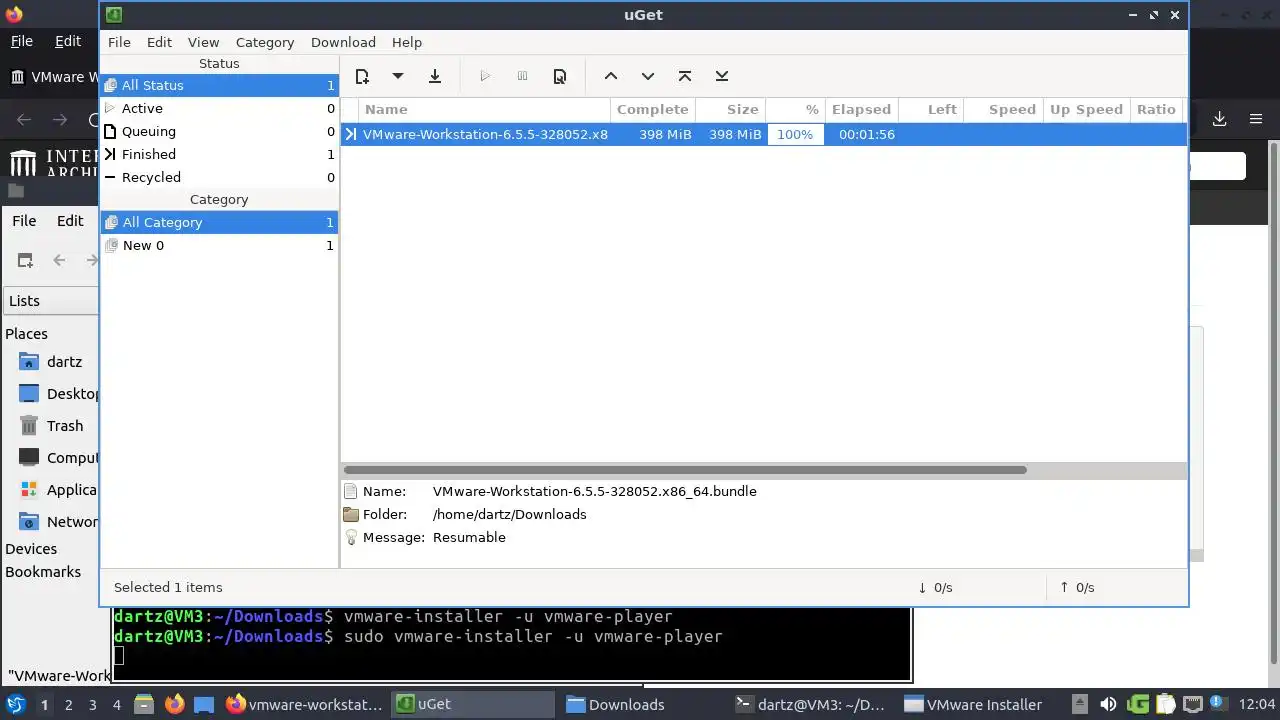Screen dimensions: 1280x720
Task: Select All Category entry
Action: (x=219, y=222)
